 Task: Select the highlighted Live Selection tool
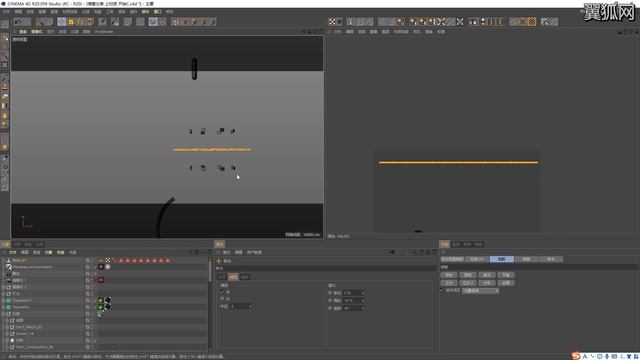61,22
